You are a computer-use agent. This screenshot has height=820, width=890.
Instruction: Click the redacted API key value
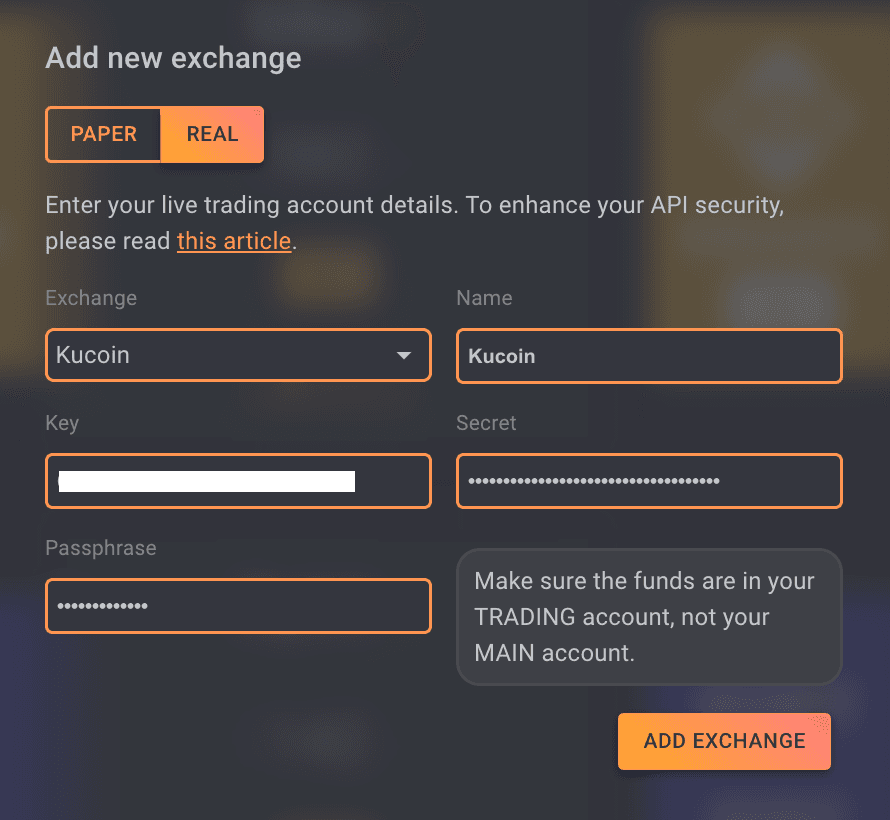tap(207, 481)
